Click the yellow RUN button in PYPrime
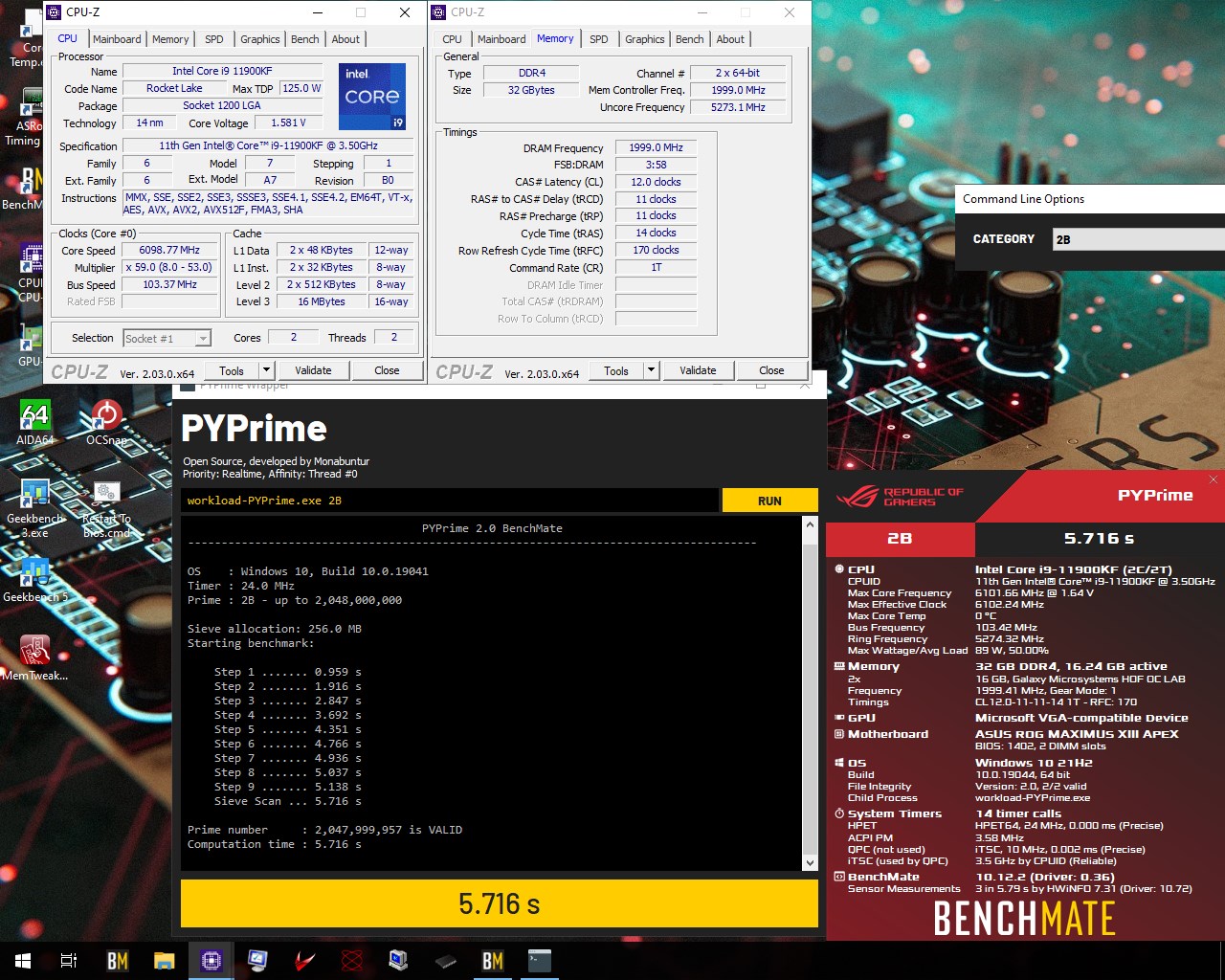This screenshot has width=1225, height=980. click(x=769, y=501)
